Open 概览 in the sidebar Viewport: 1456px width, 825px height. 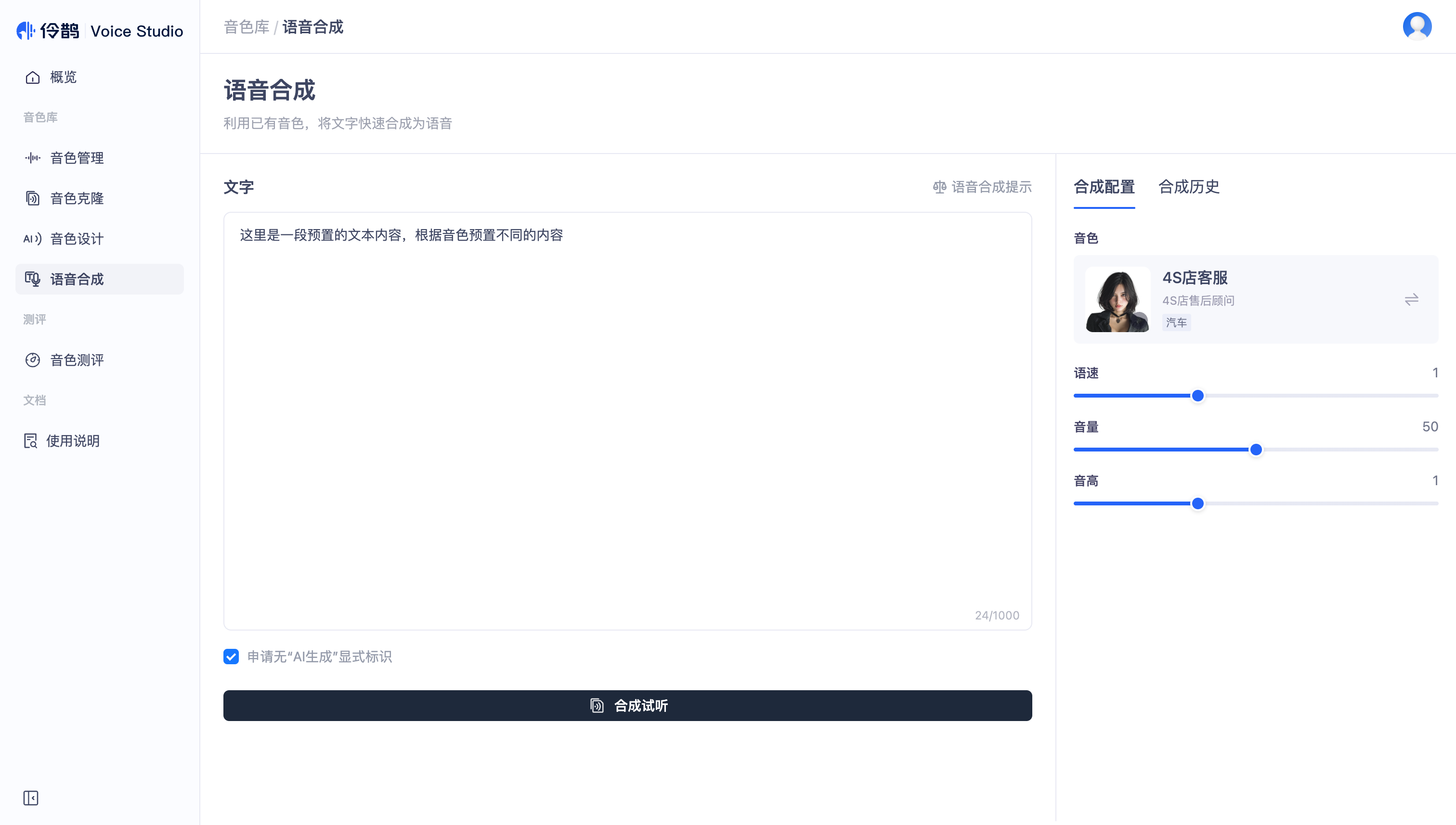[x=100, y=77]
